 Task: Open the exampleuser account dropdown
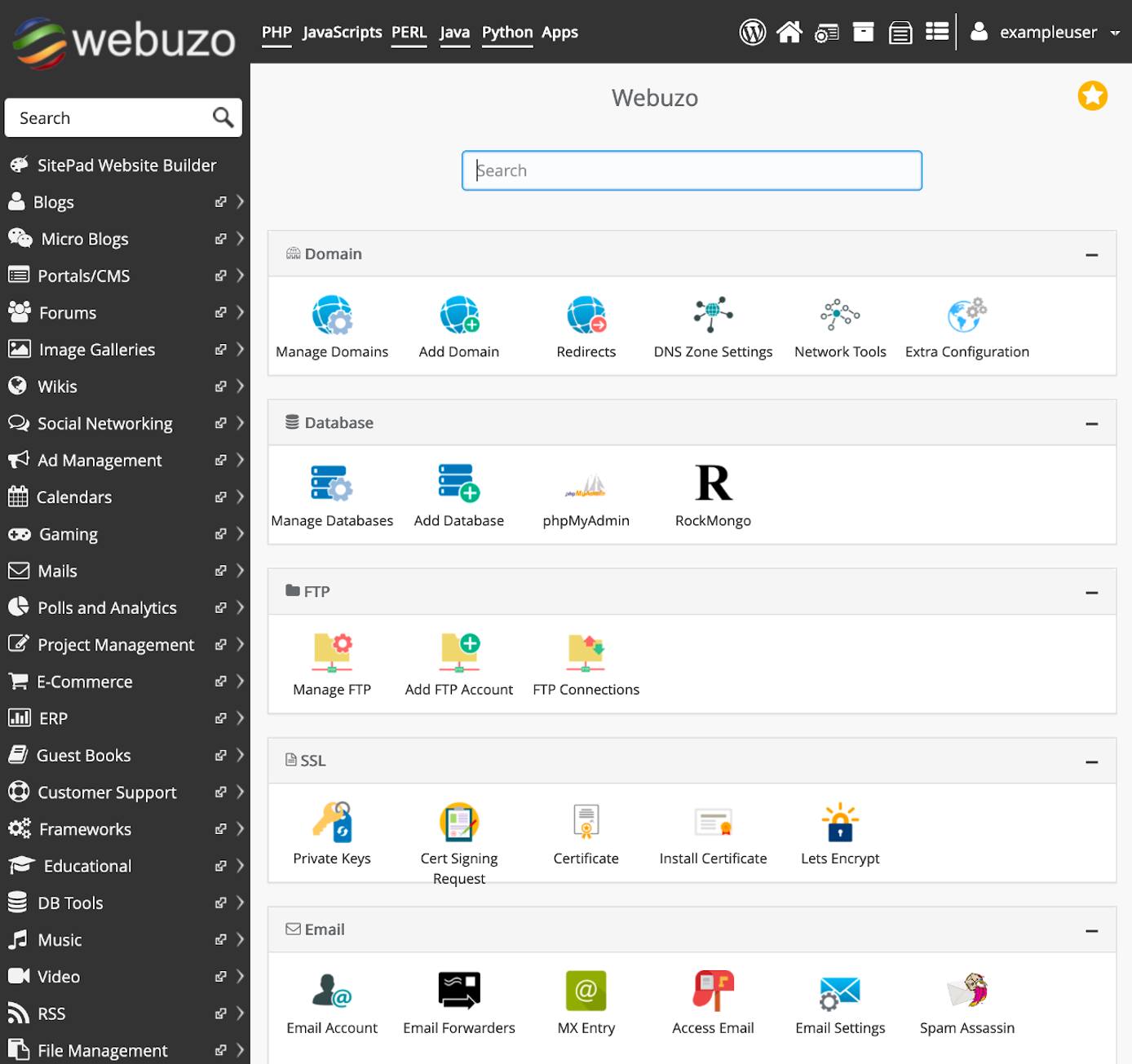point(1047,33)
